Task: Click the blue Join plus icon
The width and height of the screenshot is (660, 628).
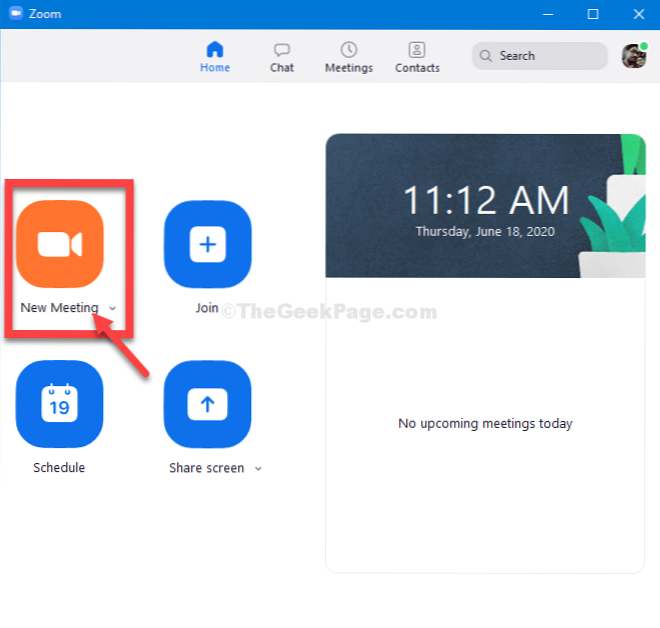Action: click(207, 245)
